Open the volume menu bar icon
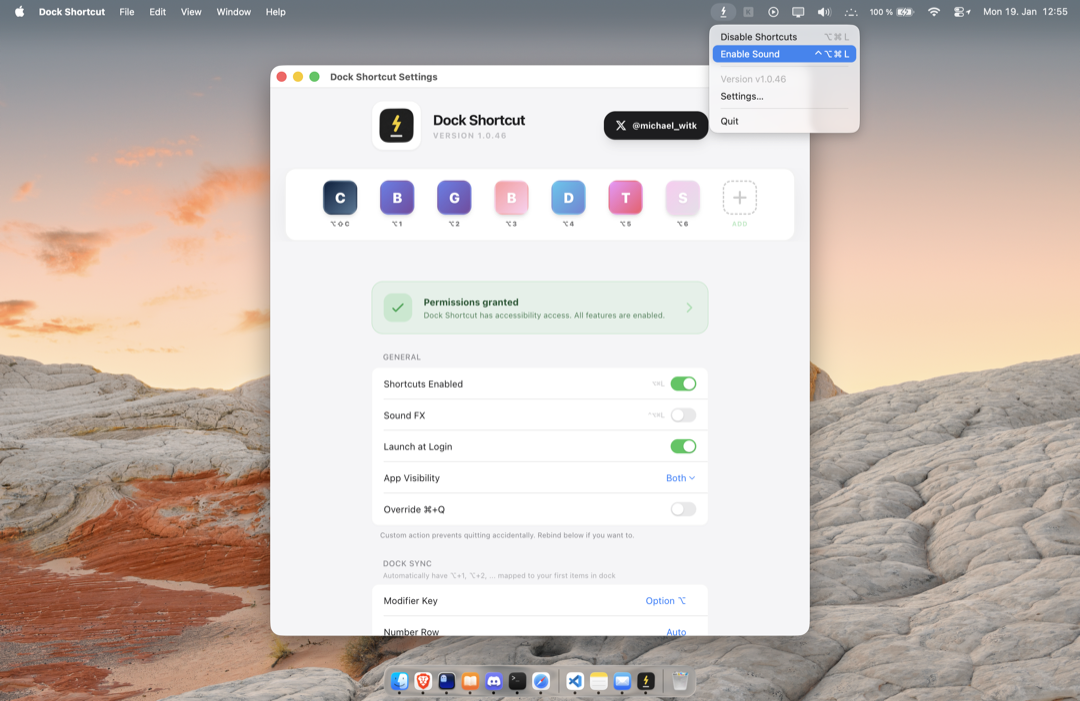Viewport: 1080px width, 701px height. coord(824,12)
